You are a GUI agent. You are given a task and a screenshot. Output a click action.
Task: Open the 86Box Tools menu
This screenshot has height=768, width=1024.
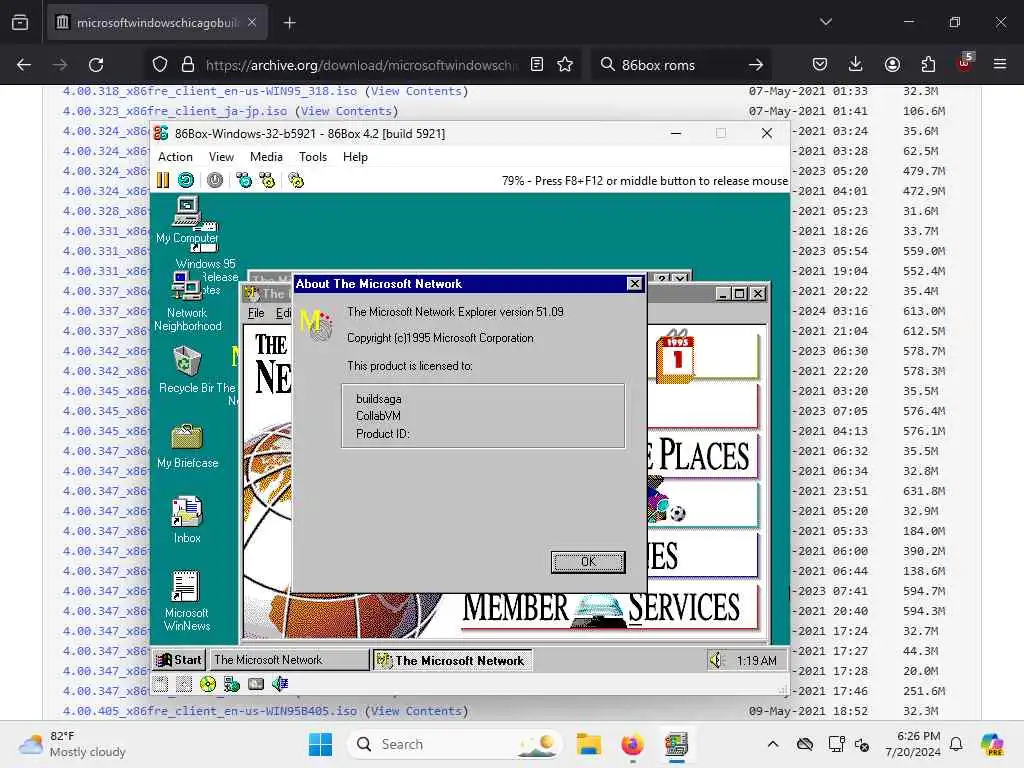pyautogui.click(x=313, y=157)
